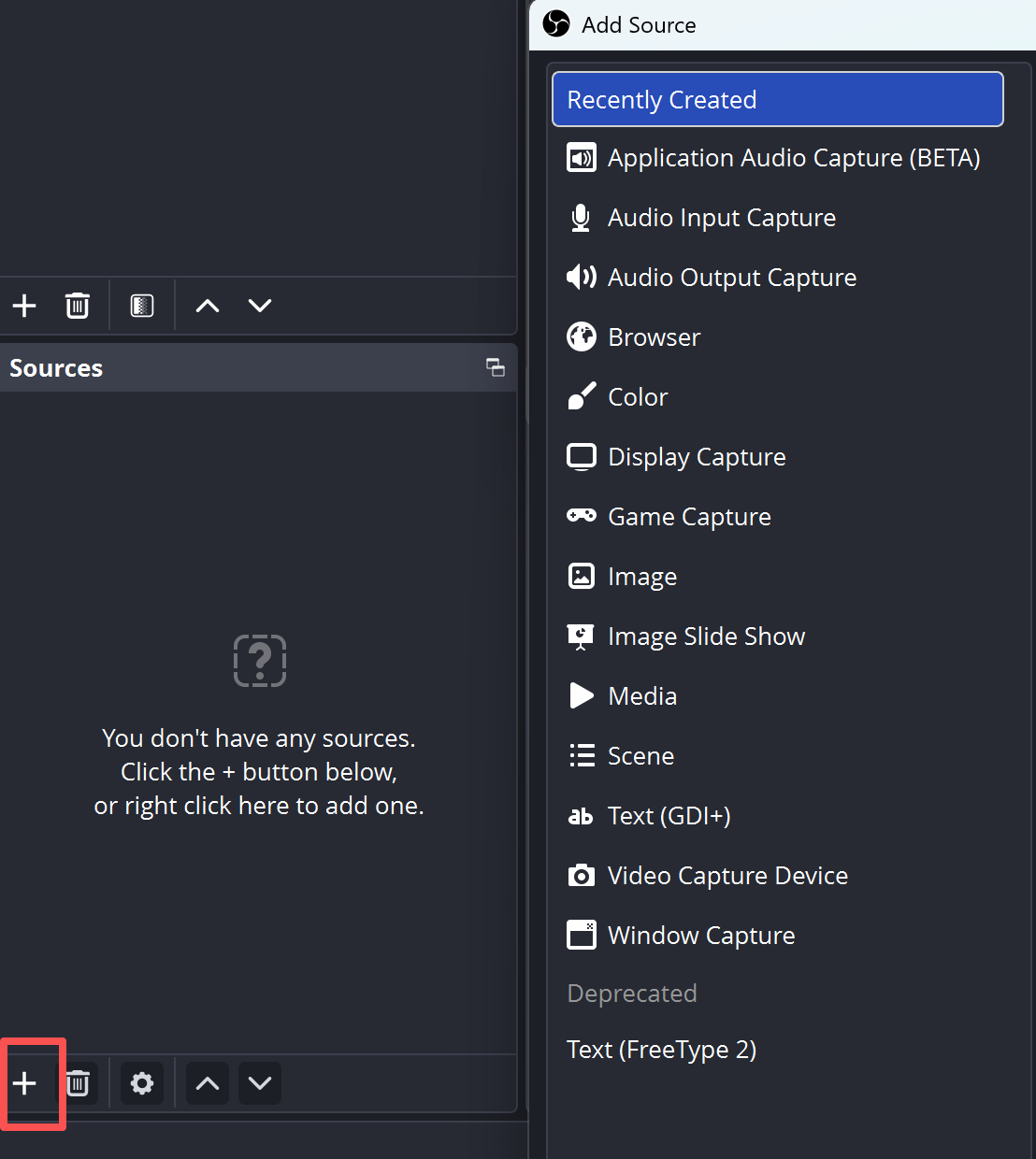Select Recently Created in Add Source
This screenshot has width=1036, height=1159.
coord(778,99)
